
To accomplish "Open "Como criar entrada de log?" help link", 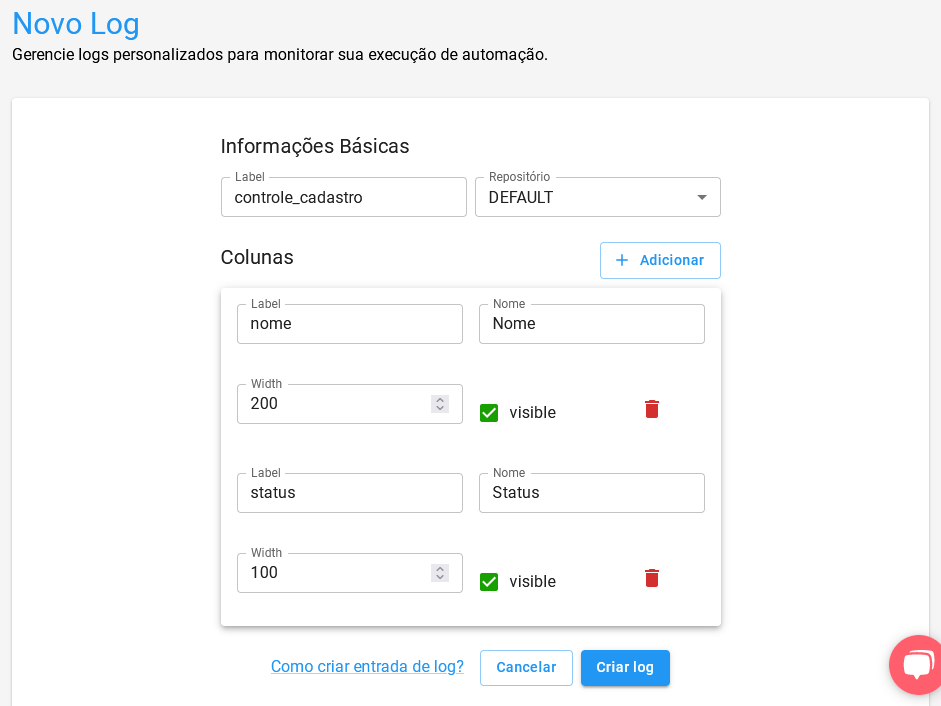I will (366, 666).
